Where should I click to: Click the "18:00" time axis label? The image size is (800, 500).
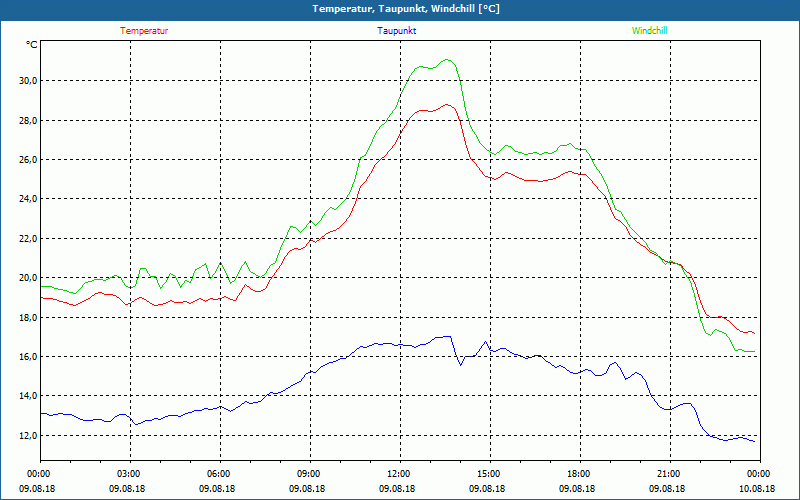(579, 474)
